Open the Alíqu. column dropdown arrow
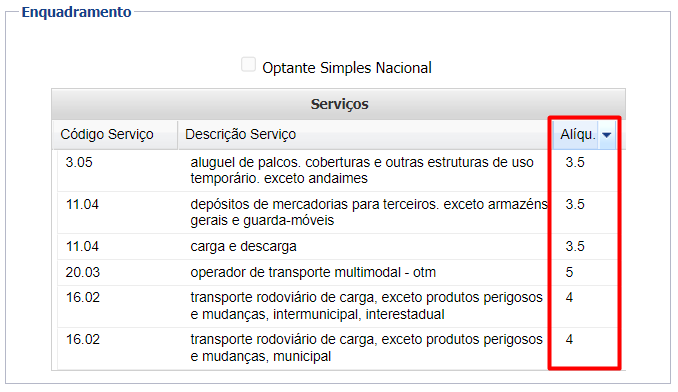 (607, 135)
